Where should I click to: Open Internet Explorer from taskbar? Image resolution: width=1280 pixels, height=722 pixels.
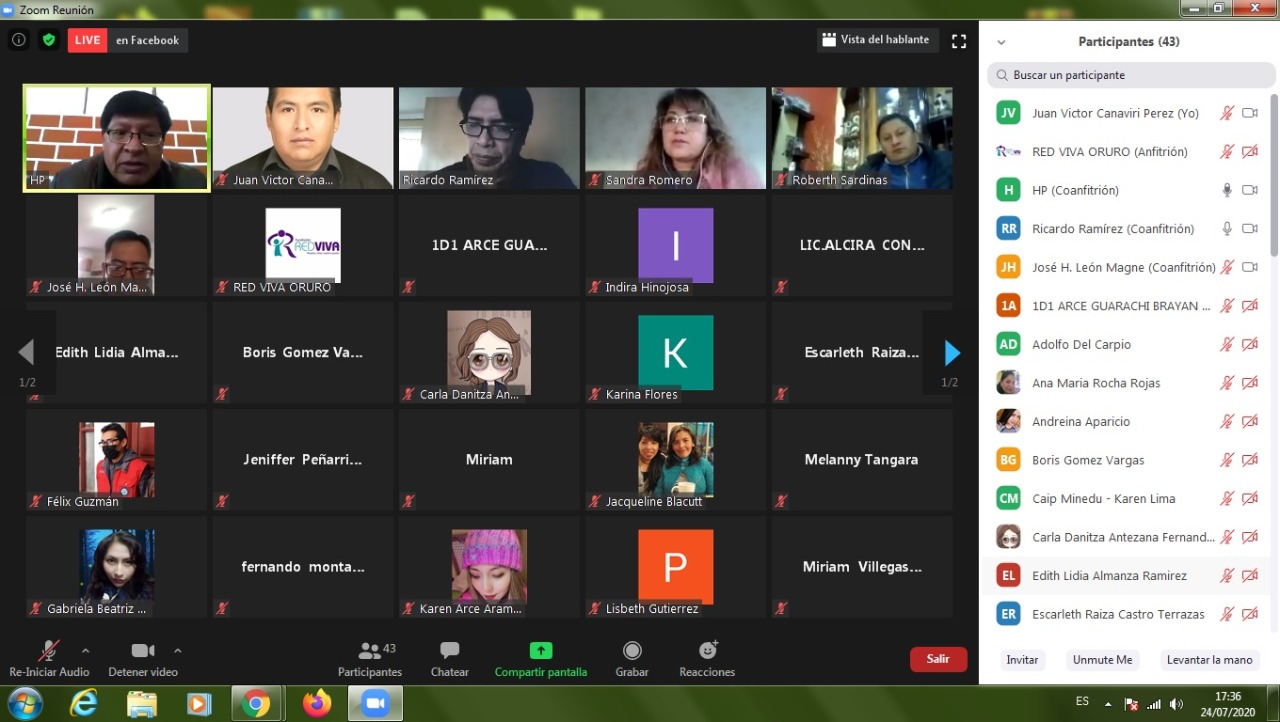point(84,704)
